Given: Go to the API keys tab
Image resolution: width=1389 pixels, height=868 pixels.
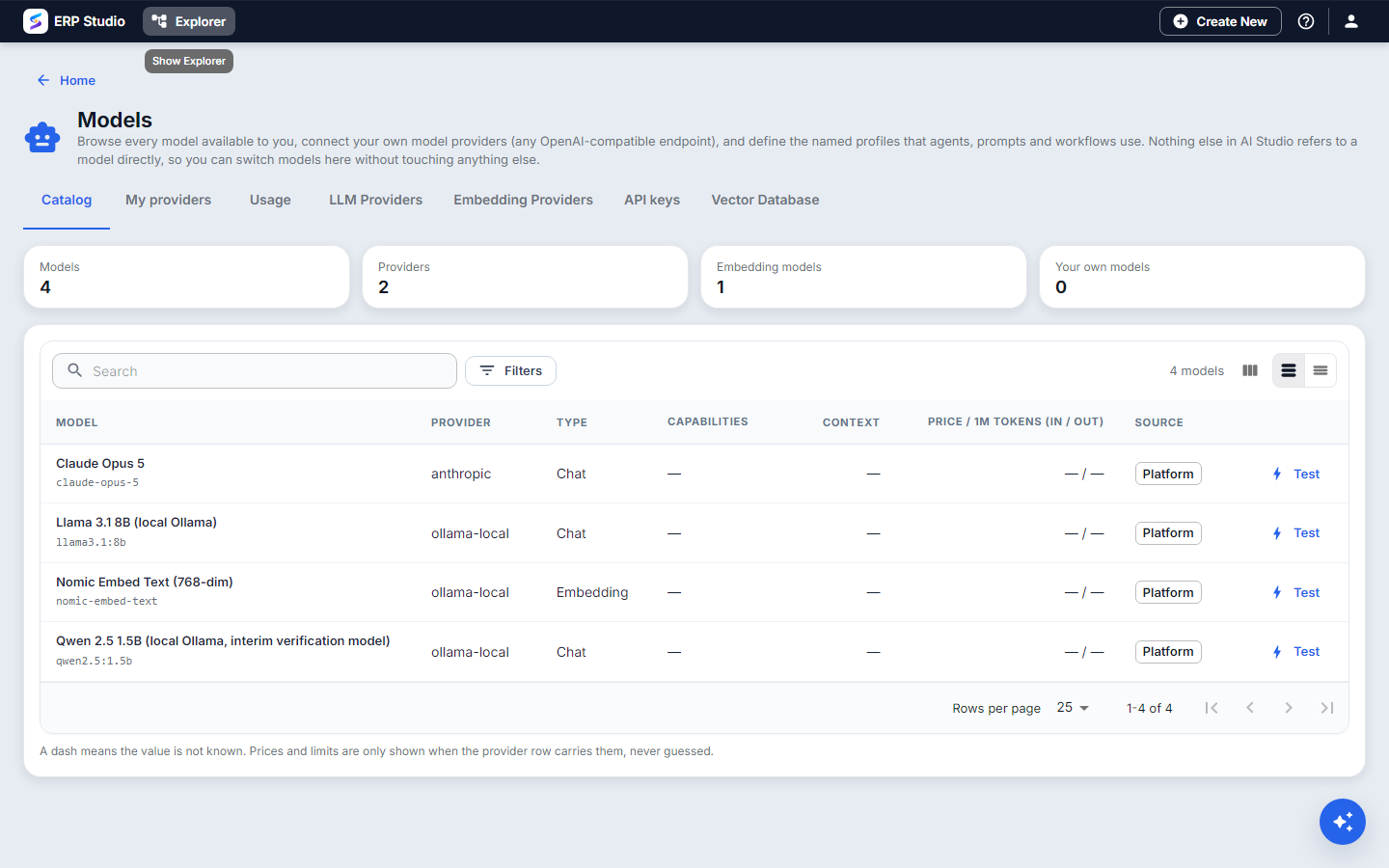Looking at the screenshot, I should pos(652,200).
